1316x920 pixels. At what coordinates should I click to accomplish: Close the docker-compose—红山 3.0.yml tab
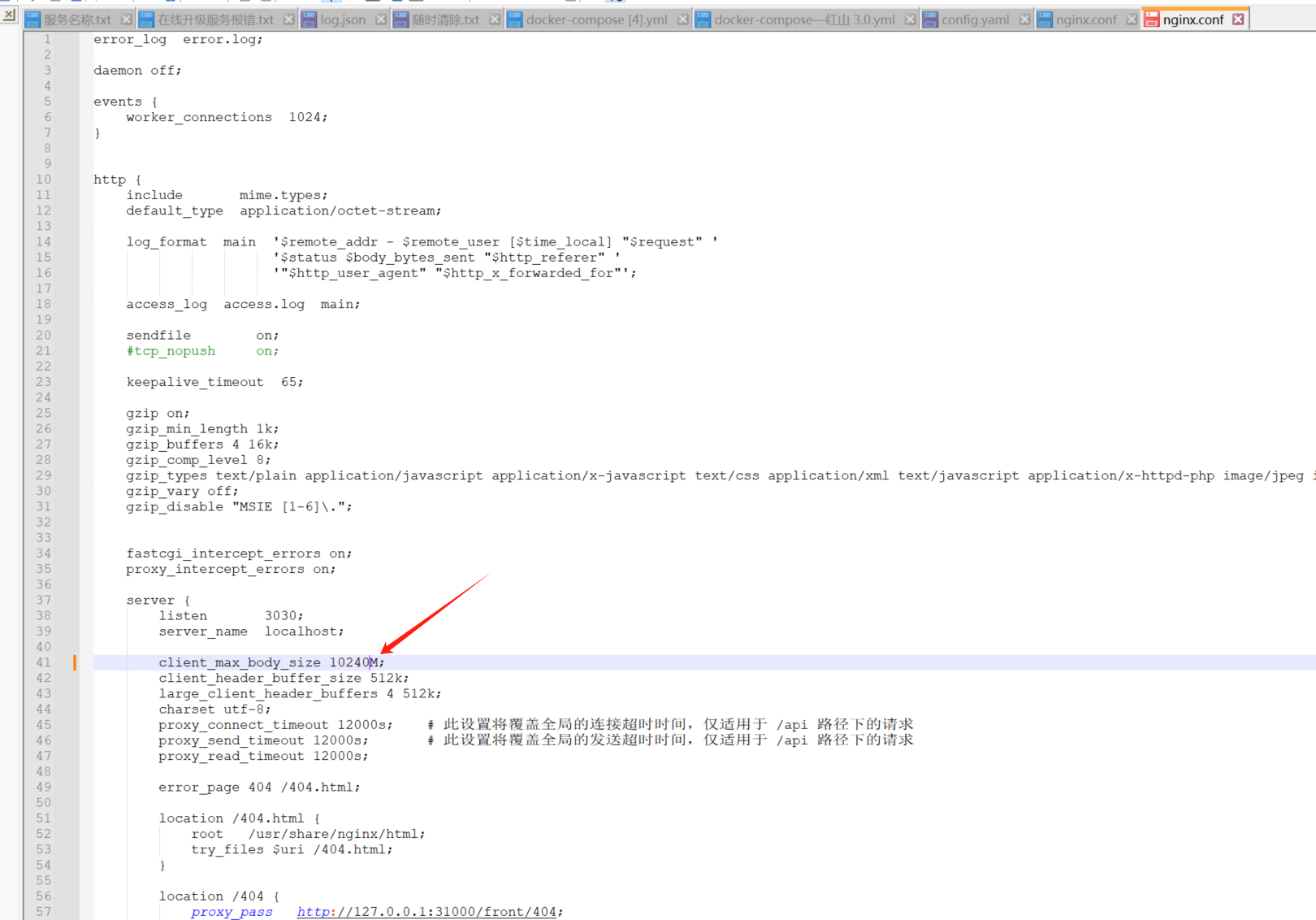[x=910, y=20]
